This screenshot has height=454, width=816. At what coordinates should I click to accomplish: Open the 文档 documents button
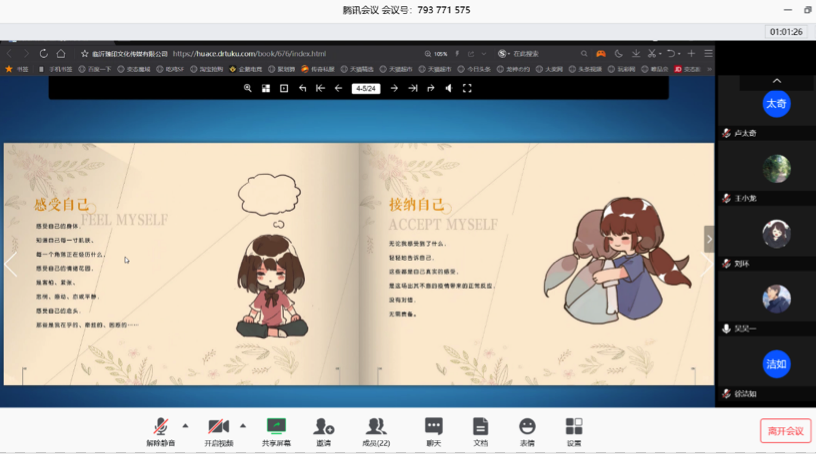pyautogui.click(x=480, y=432)
